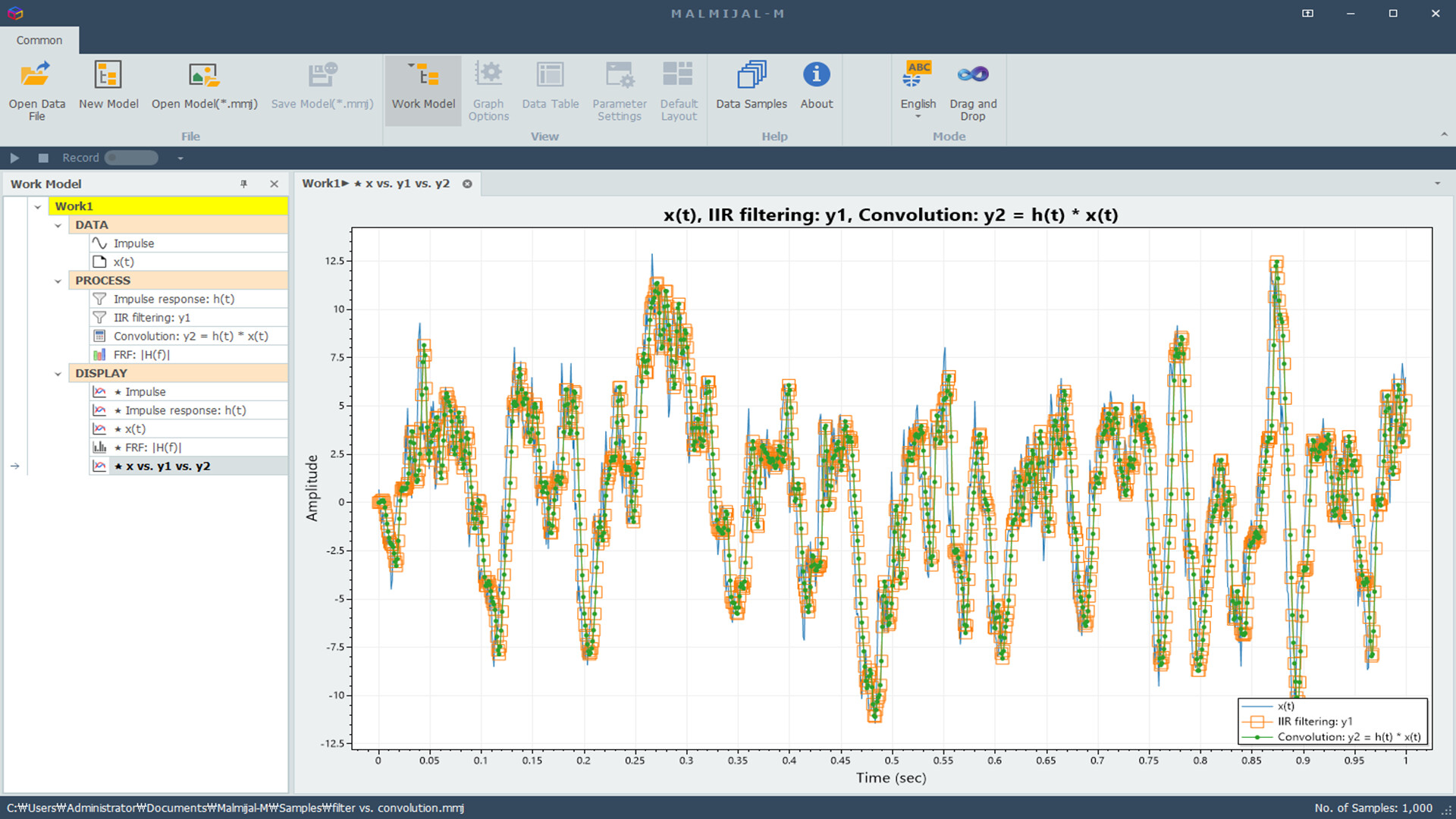The image size is (1456, 819).
Task: Select the Common ribbon tab
Action: click(x=39, y=40)
